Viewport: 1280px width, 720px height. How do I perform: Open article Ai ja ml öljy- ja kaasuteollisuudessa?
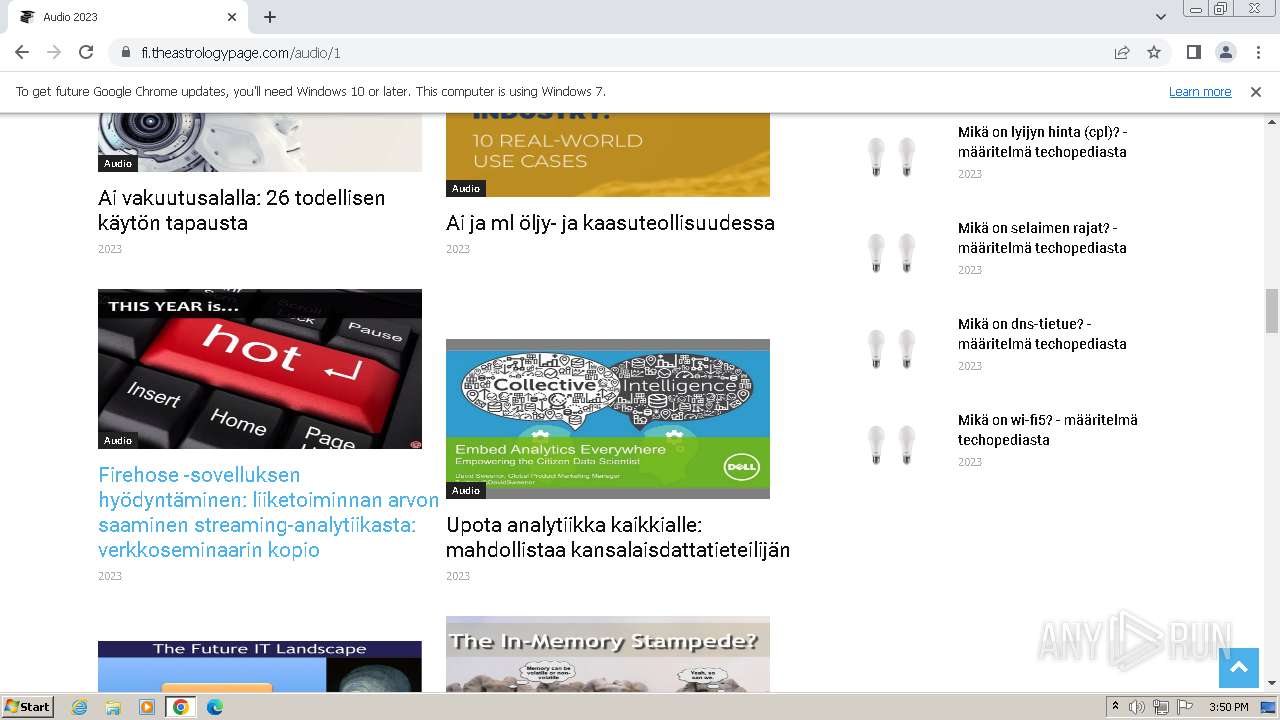610,223
